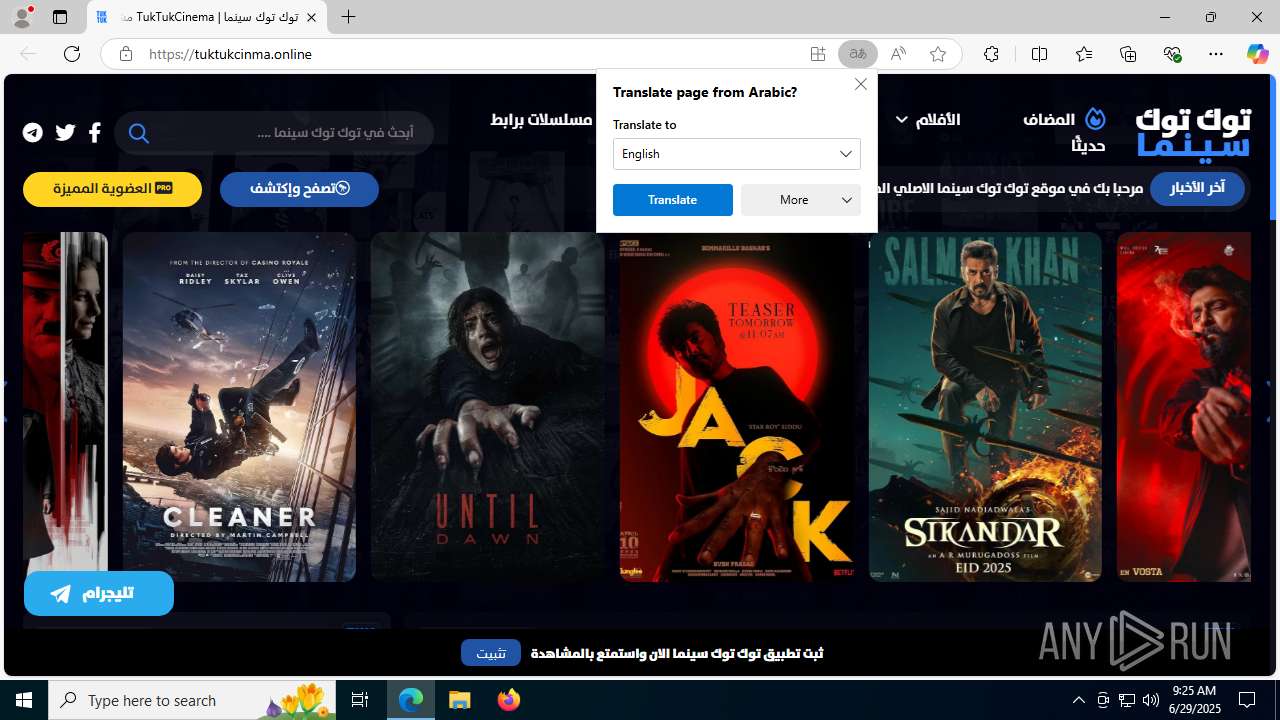Open Browser essentials icon
This screenshot has height=720, width=1280.
(x=1172, y=54)
